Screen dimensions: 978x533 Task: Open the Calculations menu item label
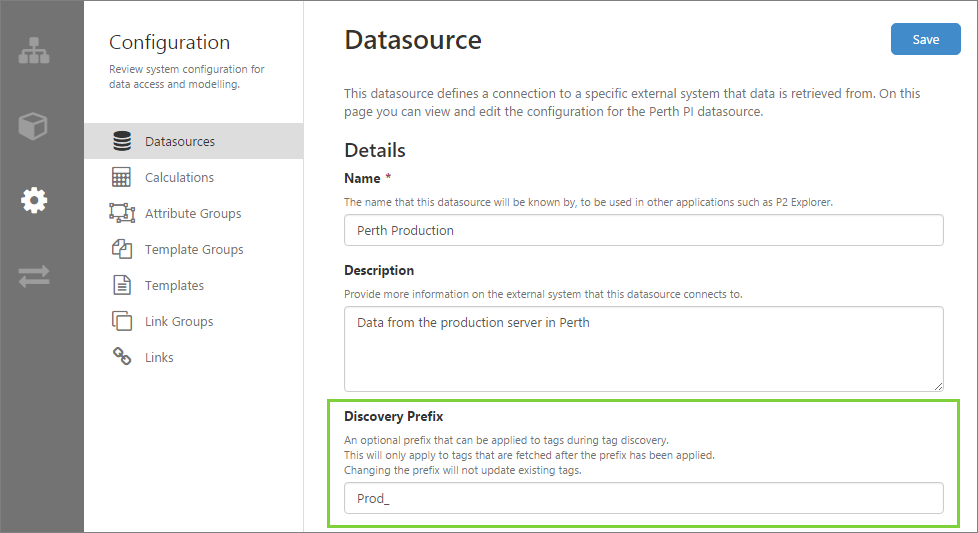(x=179, y=177)
